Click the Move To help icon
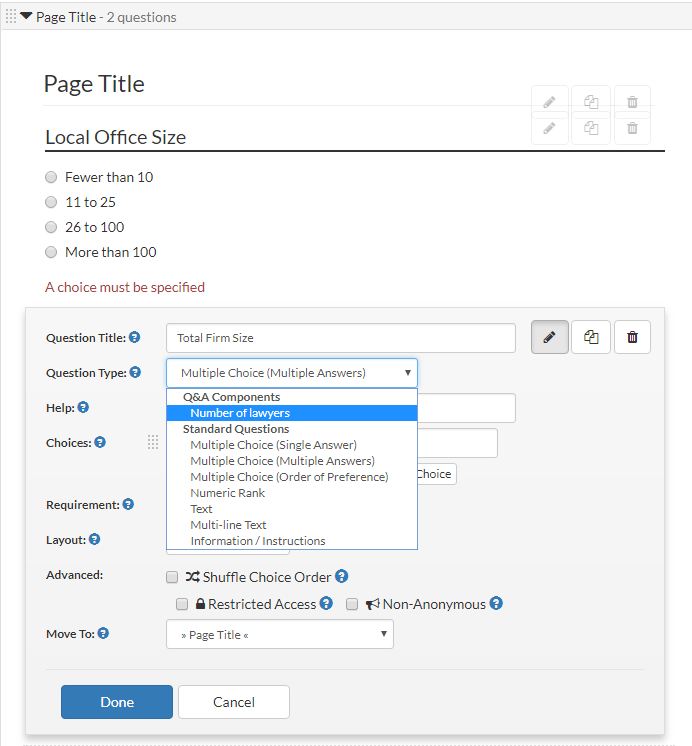 point(103,633)
